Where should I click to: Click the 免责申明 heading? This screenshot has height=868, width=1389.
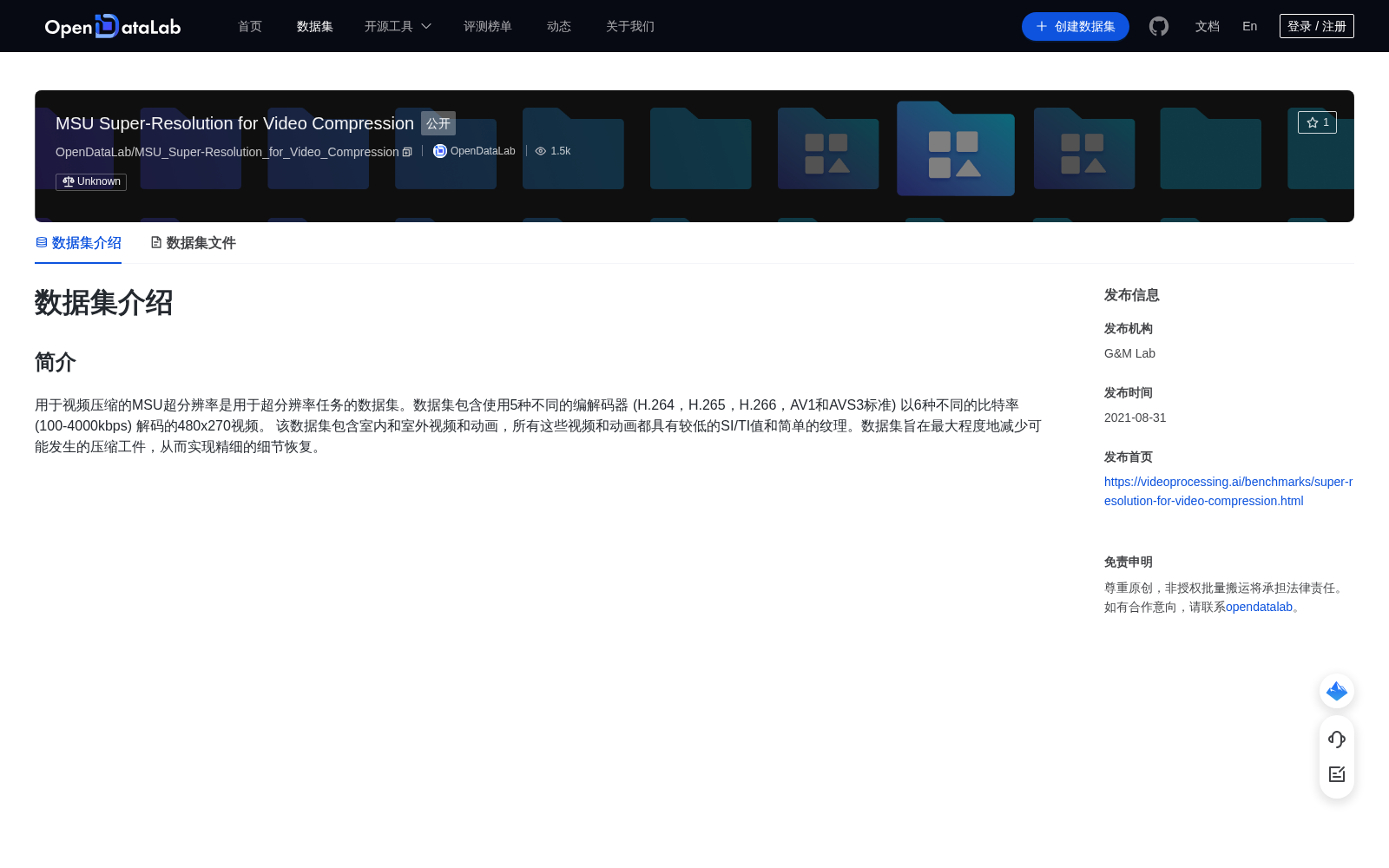[1129, 562]
